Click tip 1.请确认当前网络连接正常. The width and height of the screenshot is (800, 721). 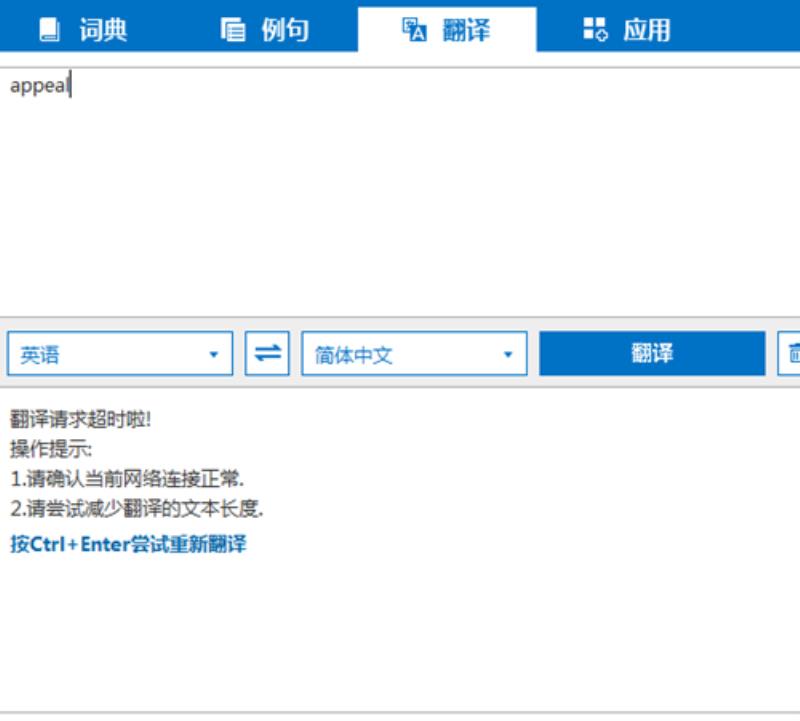[x=127, y=479]
